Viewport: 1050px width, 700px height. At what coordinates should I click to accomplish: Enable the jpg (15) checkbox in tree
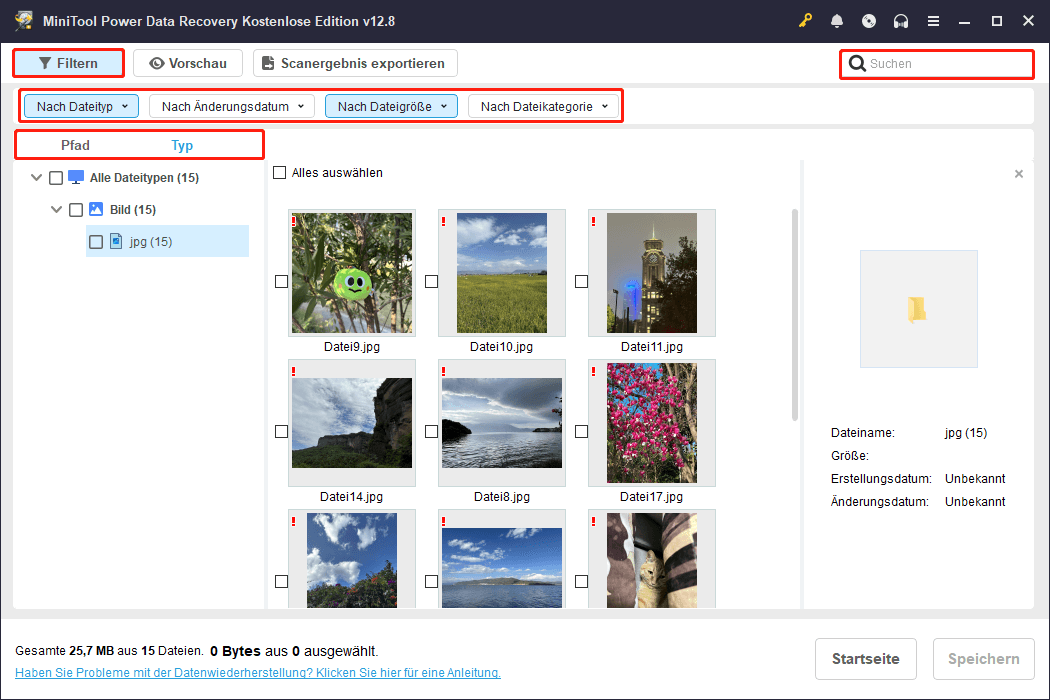click(x=96, y=241)
